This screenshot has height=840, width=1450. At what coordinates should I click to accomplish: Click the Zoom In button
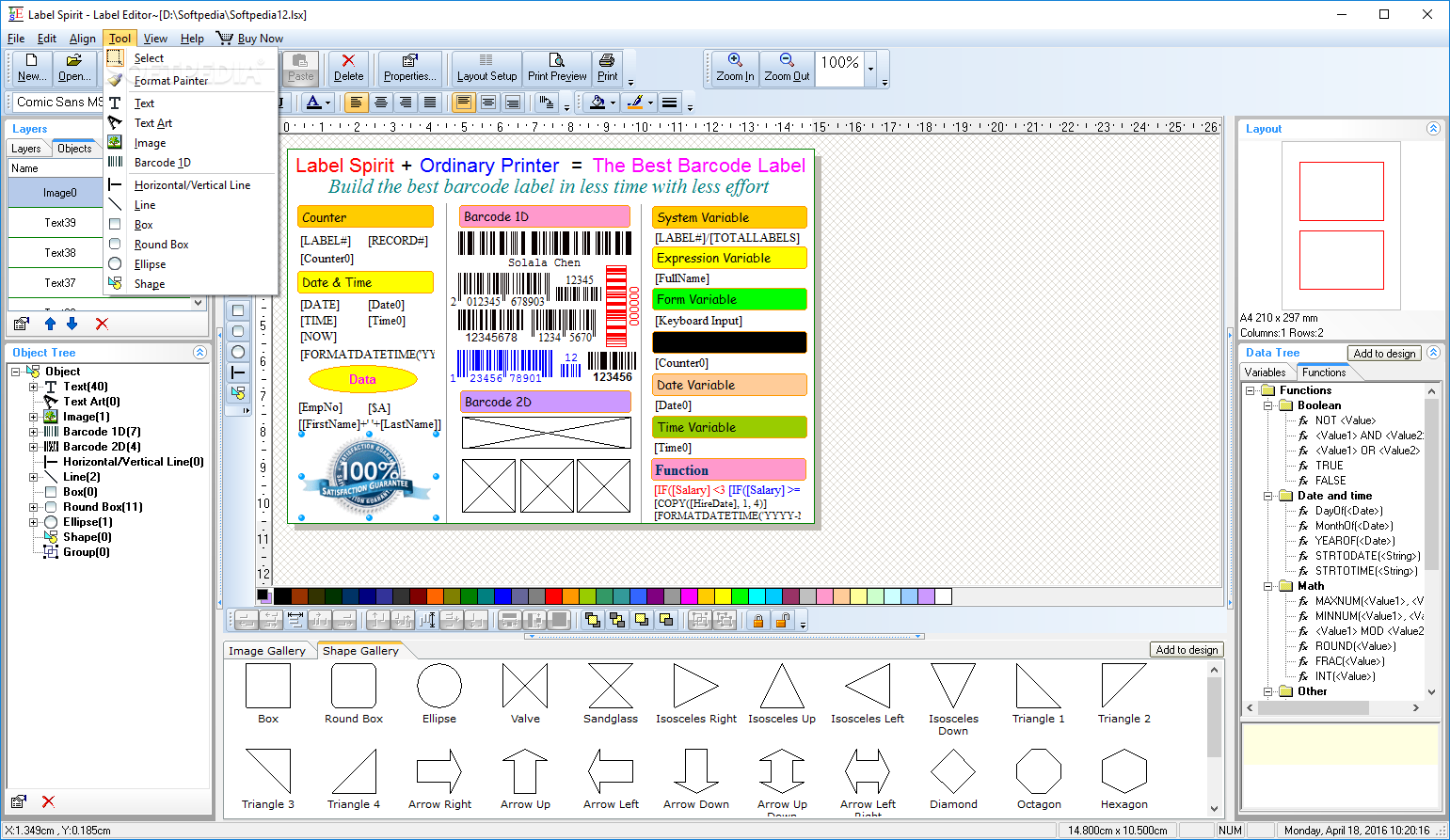(735, 68)
